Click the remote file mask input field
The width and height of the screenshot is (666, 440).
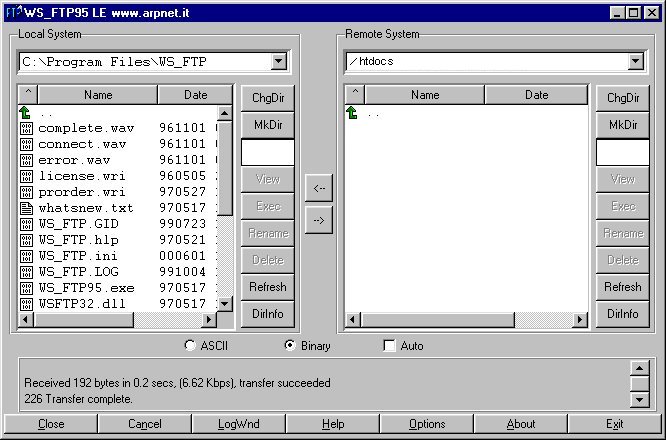click(622, 152)
